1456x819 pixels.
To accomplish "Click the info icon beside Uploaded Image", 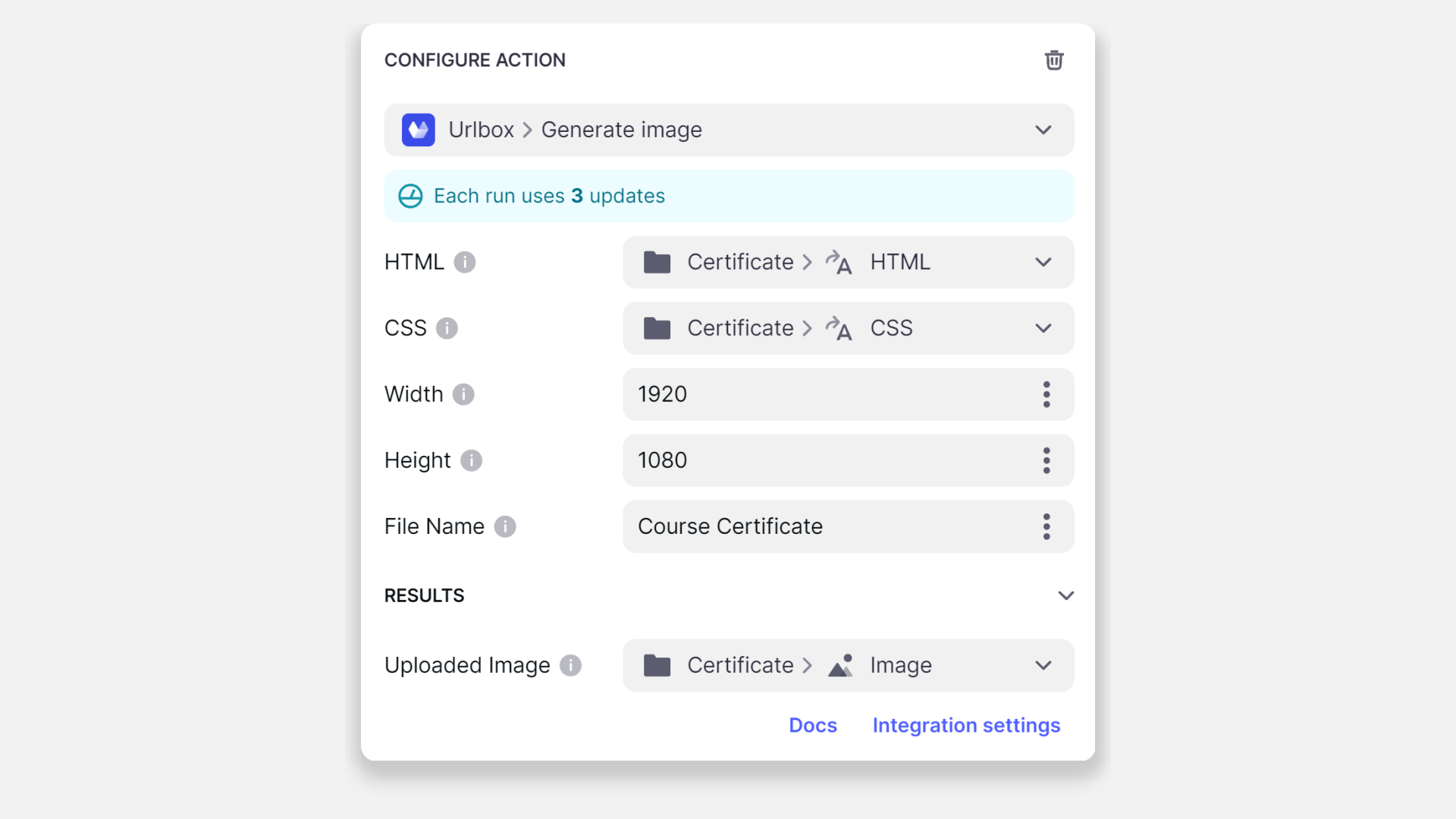I will pos(570,665).
